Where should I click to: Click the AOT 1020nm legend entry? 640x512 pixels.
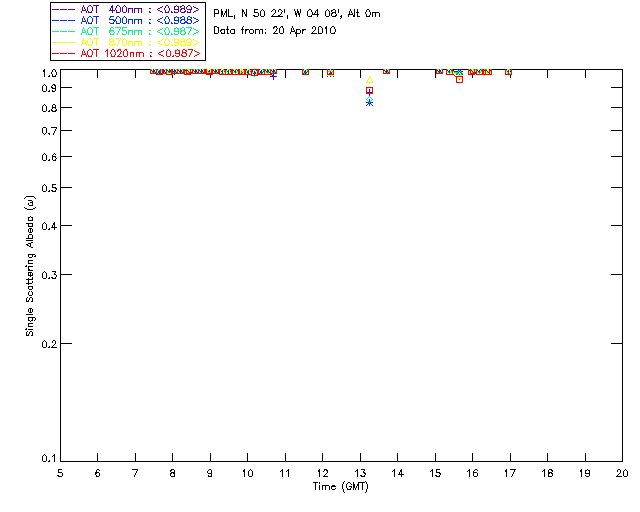[x=126, y=53]
